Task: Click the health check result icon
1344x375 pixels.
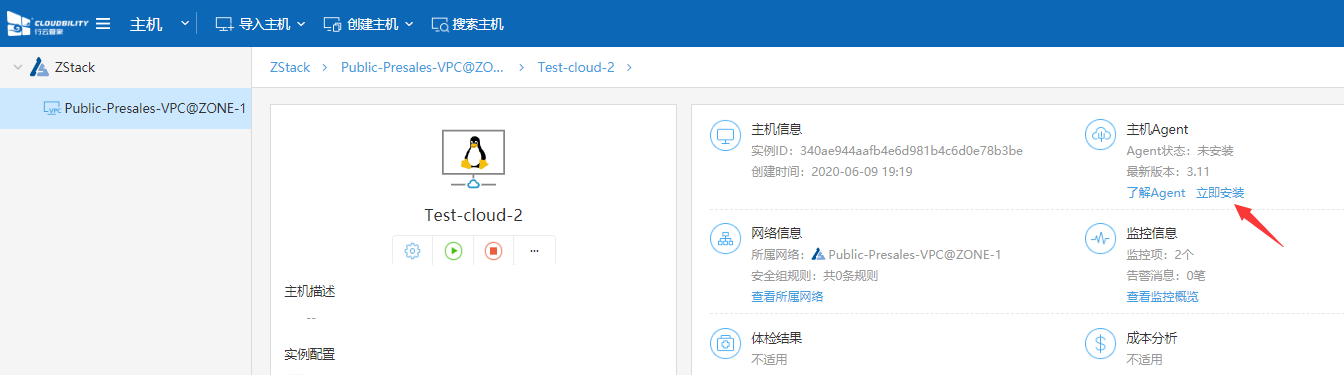Action: click(x=725, y=344)
